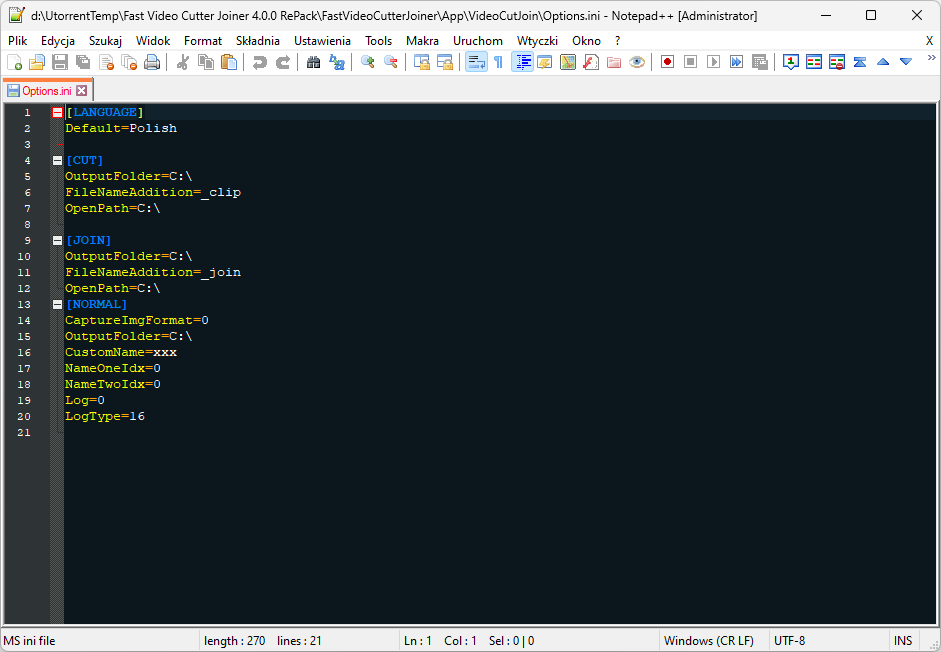Expand the toolbar overflow chevron
This screenshot has width=941, height=652.
coord(931,58)
